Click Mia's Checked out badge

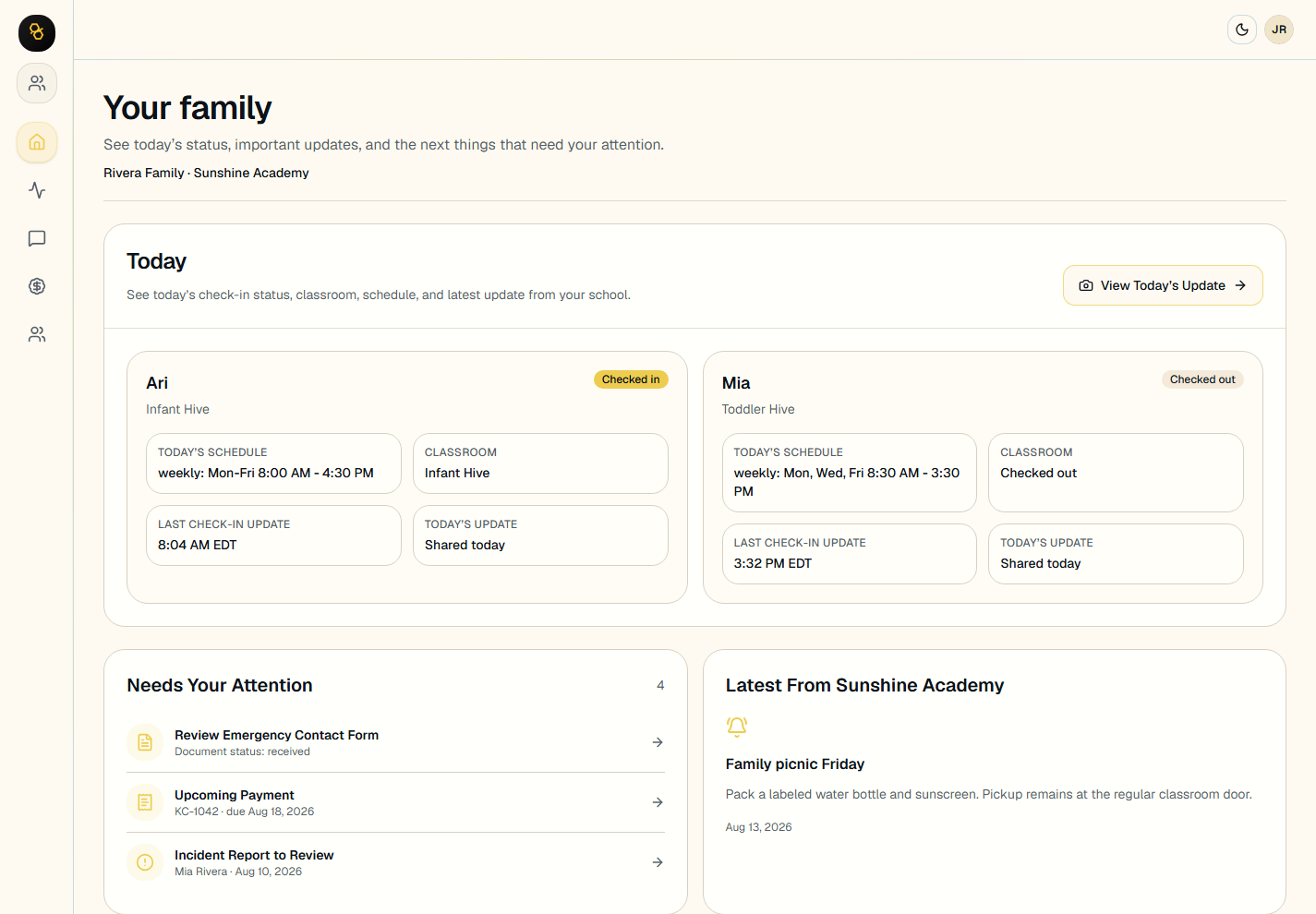(x=1202, y=379)
